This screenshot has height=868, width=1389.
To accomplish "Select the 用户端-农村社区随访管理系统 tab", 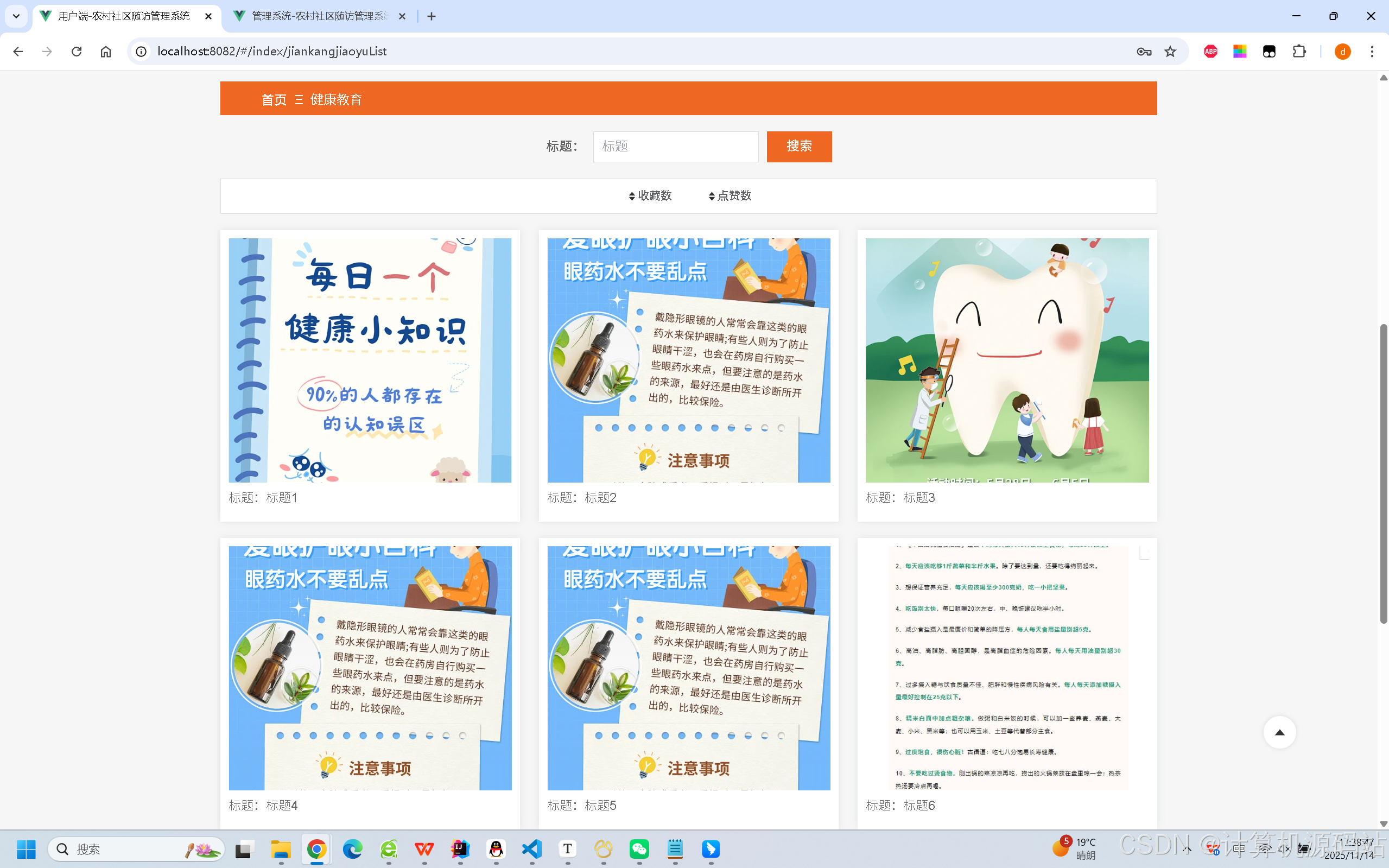I will tap(123, 16).
